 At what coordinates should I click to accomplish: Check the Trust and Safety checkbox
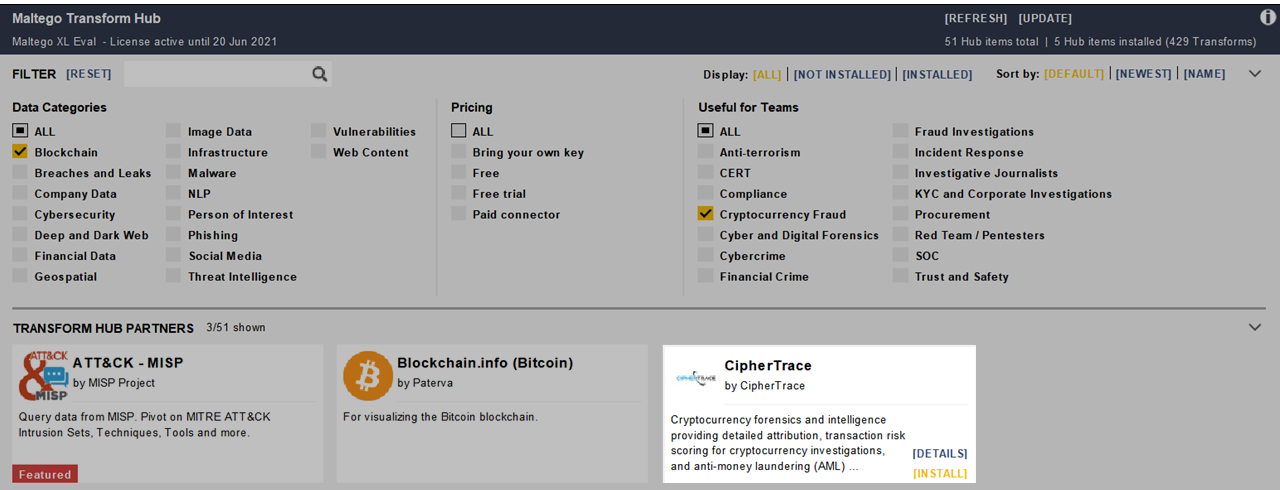901,277
